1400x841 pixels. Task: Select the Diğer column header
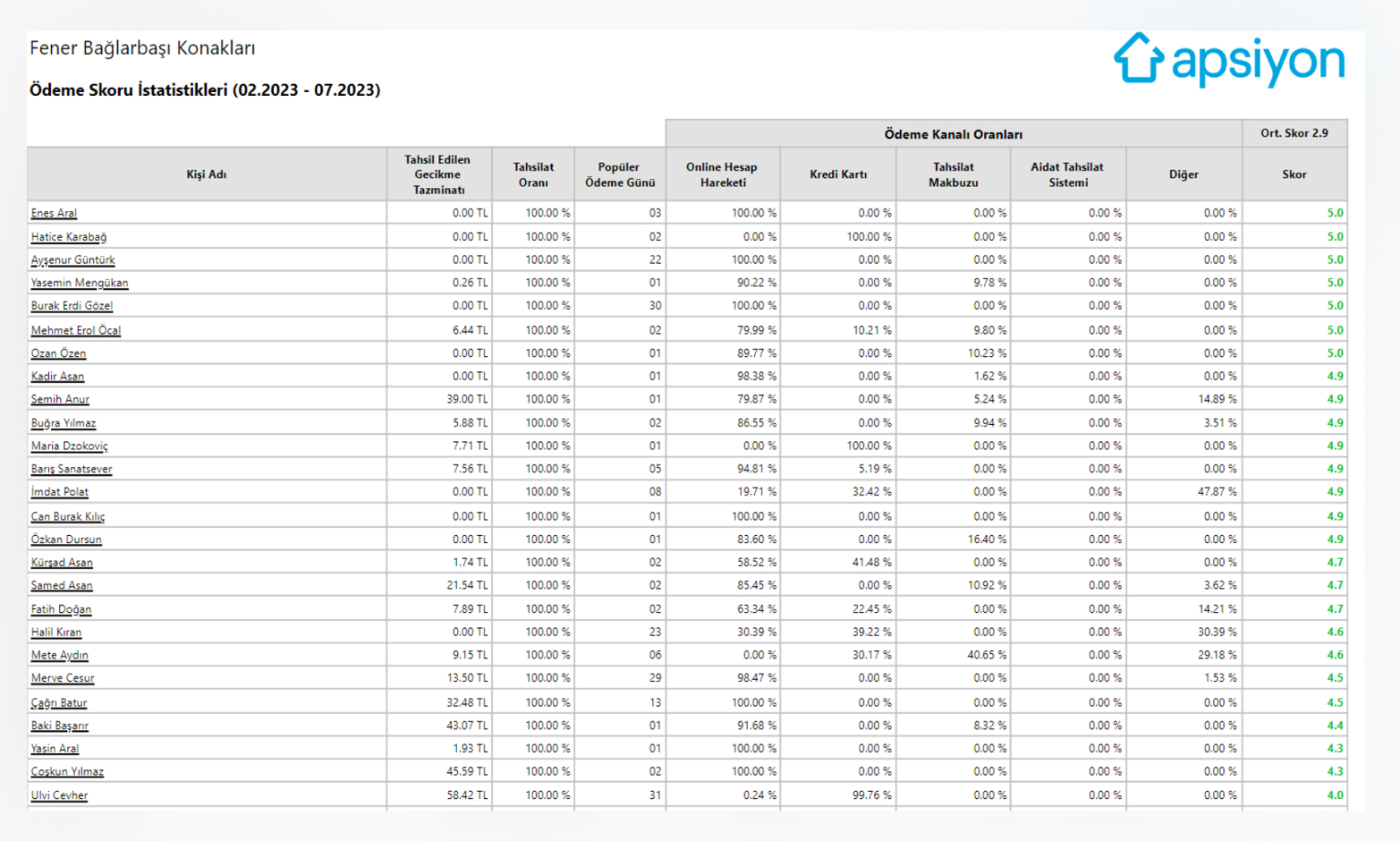pos(1184,174)
